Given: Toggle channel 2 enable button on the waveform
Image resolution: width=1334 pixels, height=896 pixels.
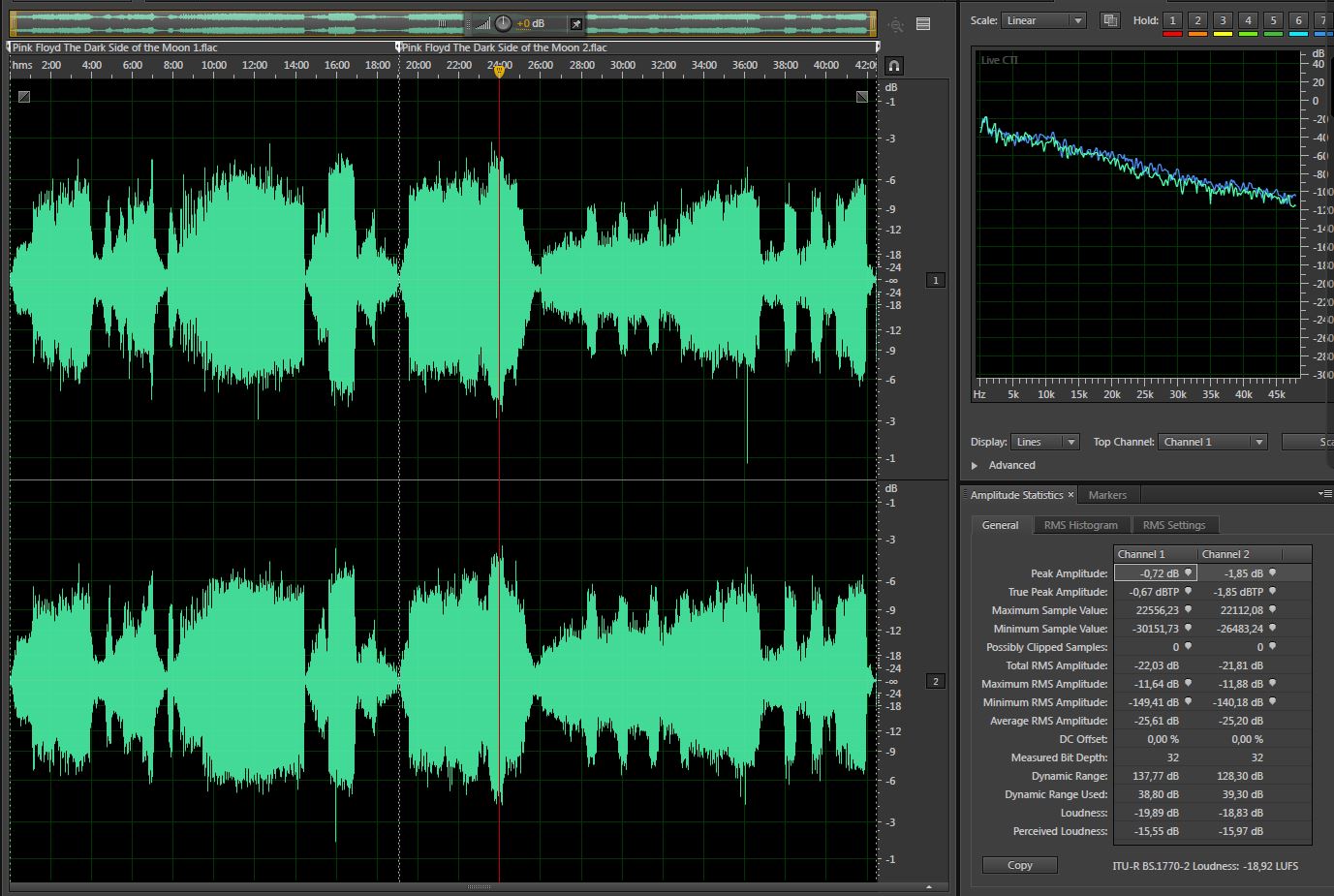Looking at the screenshot, I should click(935, 681).
